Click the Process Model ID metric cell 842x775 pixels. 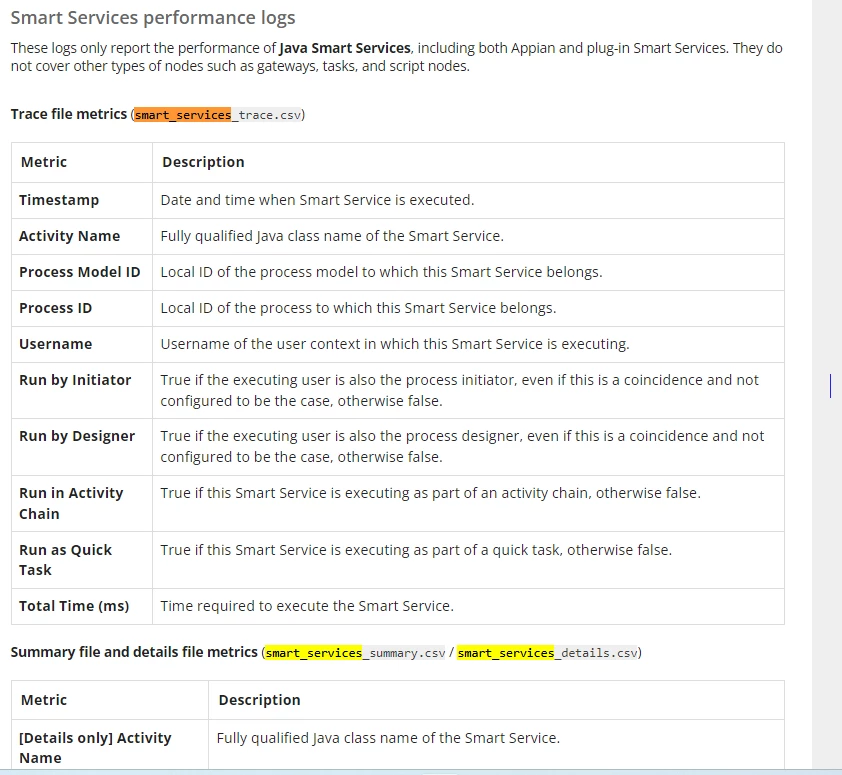(x=82, y=272)
